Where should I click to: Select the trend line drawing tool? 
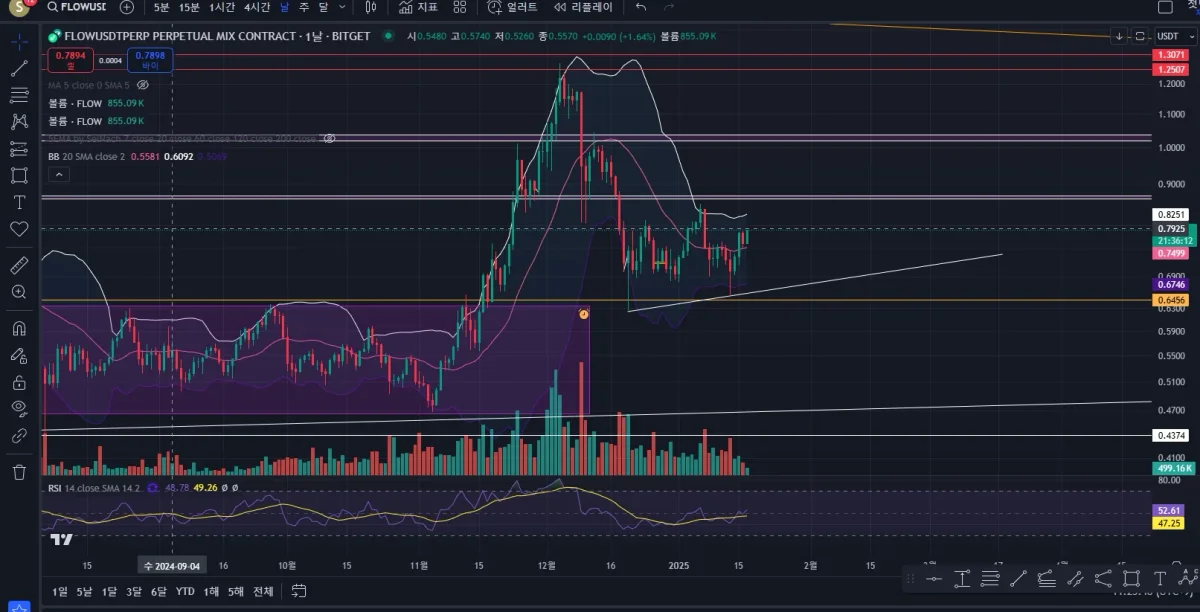(x=19, y=69)
